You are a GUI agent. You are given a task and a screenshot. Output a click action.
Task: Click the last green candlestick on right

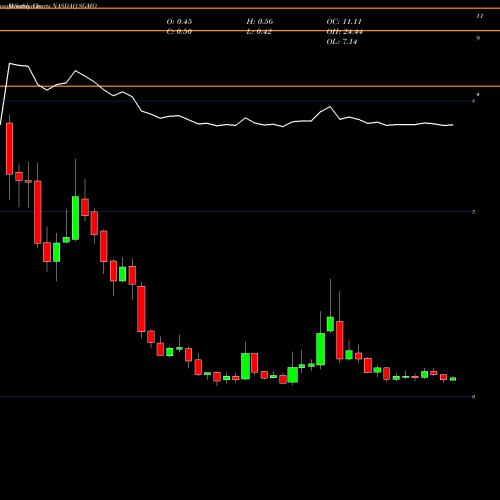453,379
